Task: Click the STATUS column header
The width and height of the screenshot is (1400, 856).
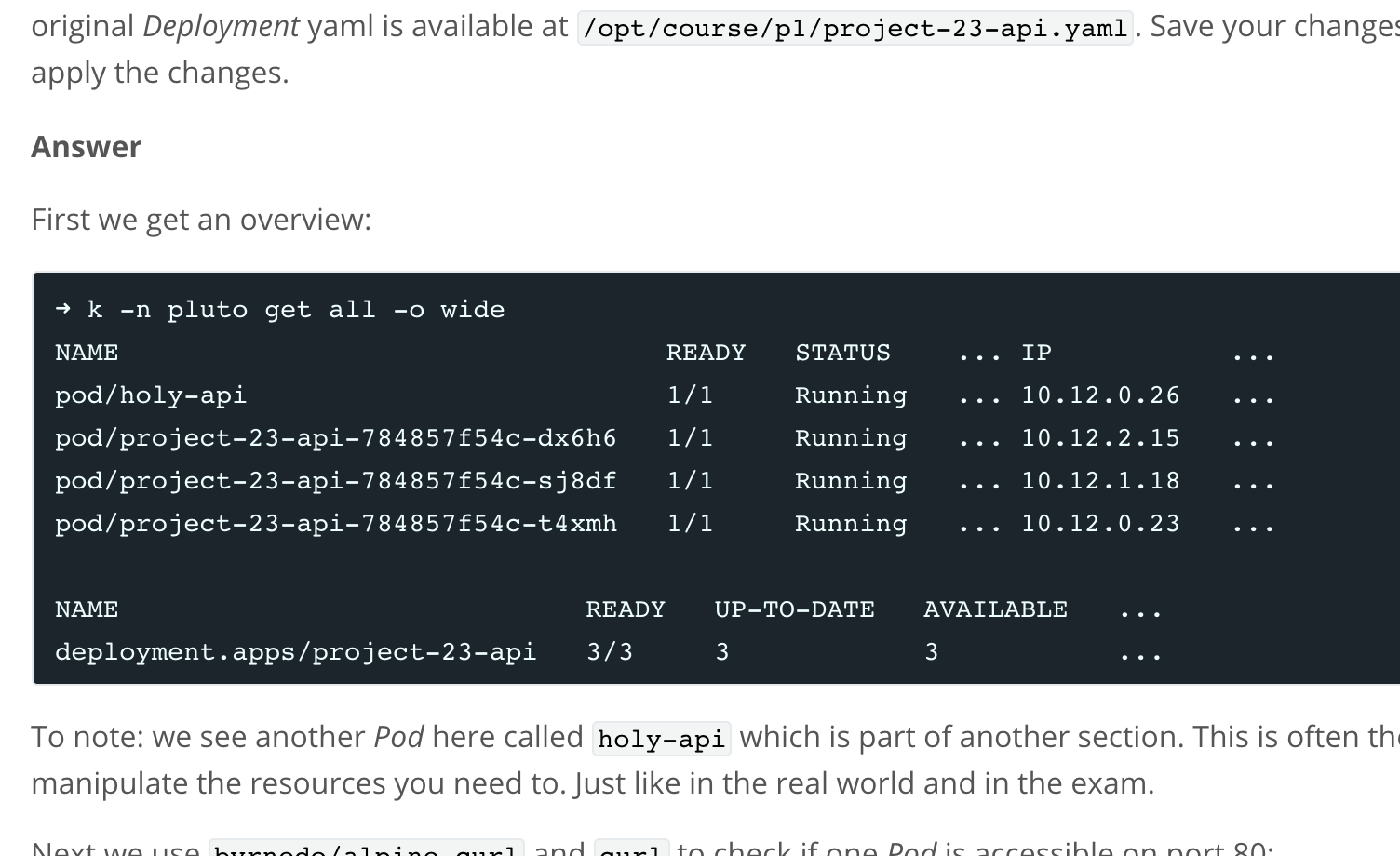Action: coord(842,353)
